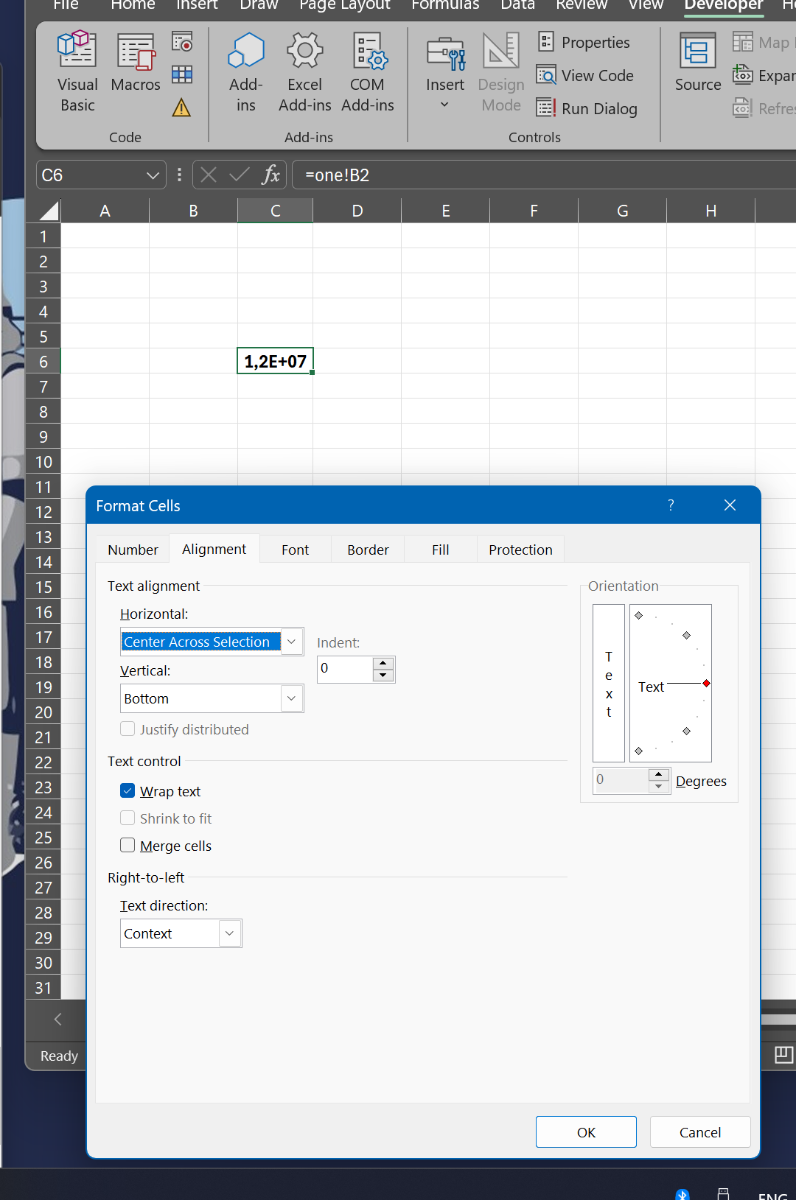Click the Indent value field
This screenshot has height=1200, width=796.
pyautogui.click(x=345, y=669)
